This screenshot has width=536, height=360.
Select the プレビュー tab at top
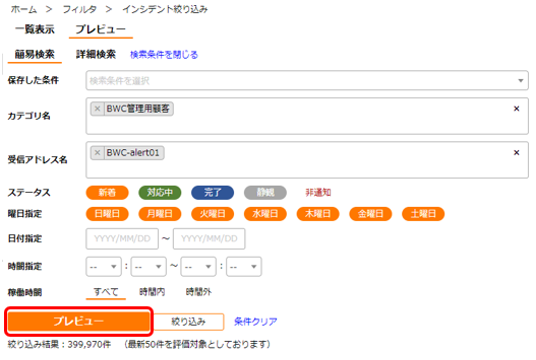coord(100,29)
